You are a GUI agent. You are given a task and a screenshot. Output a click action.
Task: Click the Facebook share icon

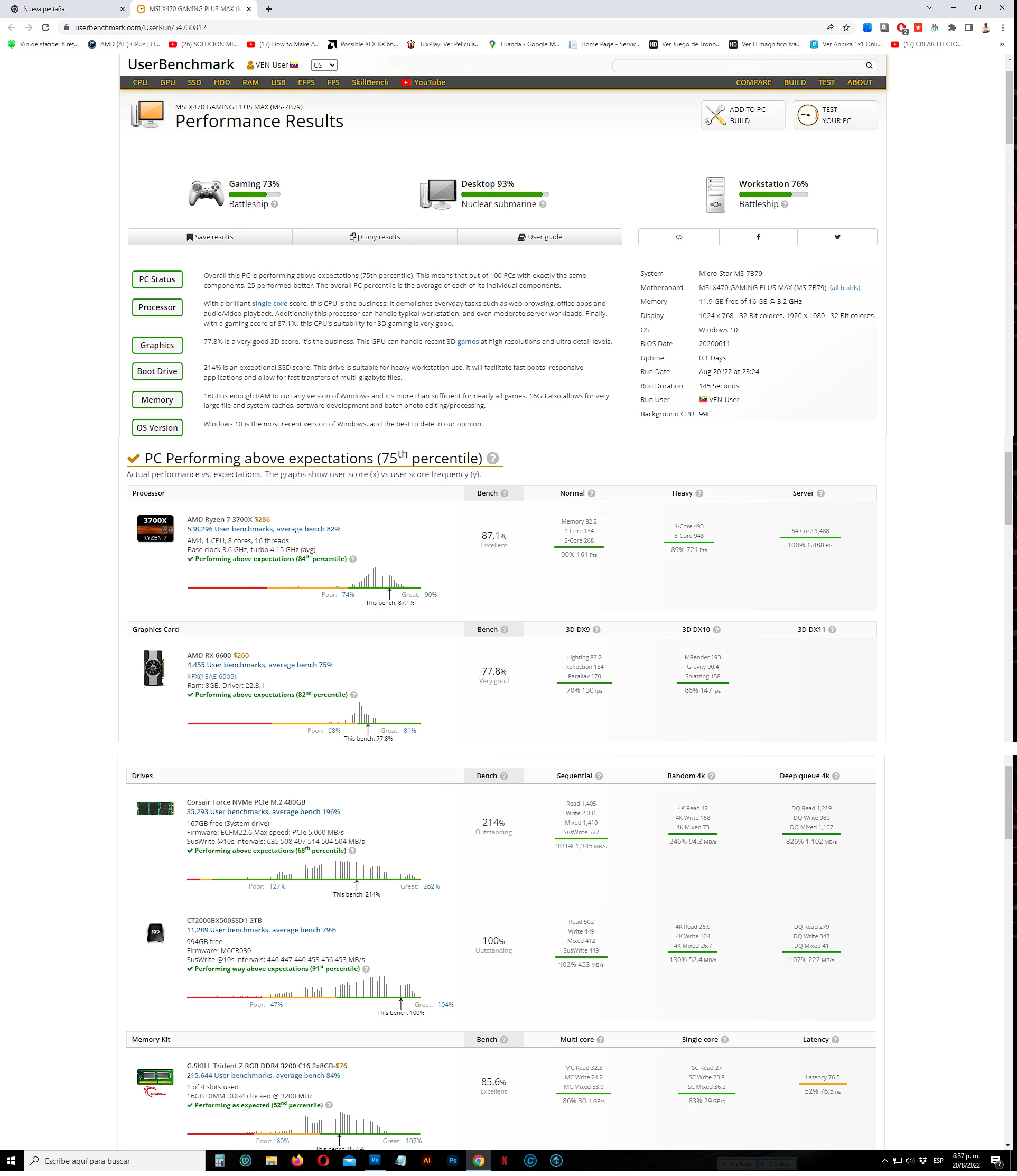click(758, 237)
